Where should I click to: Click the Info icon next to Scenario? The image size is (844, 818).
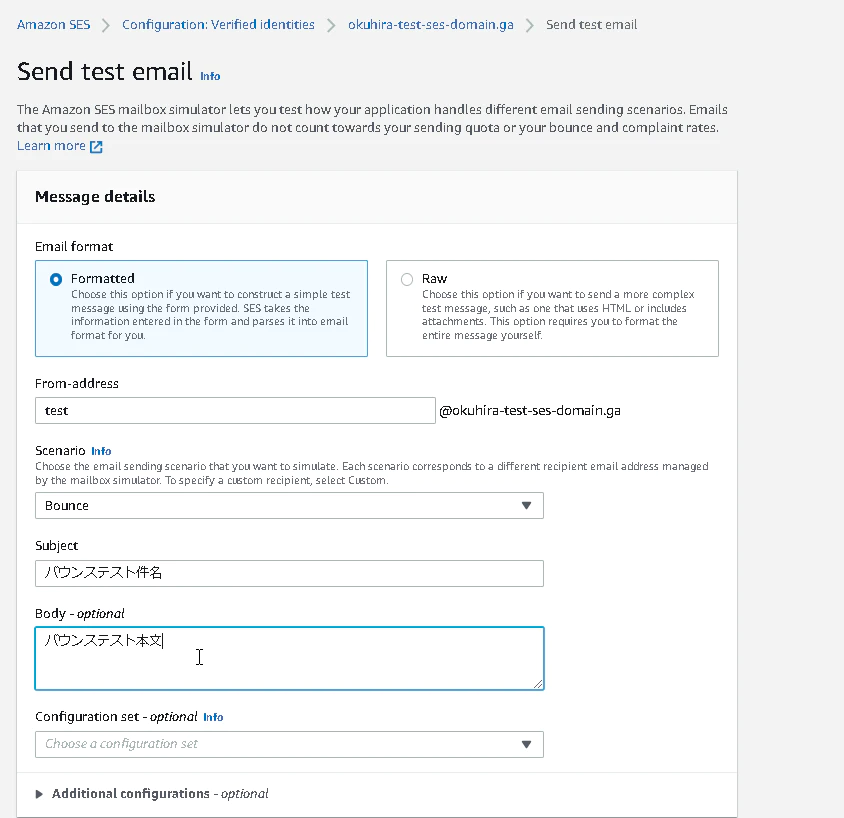pyautogui.click(x=101, y=451)
